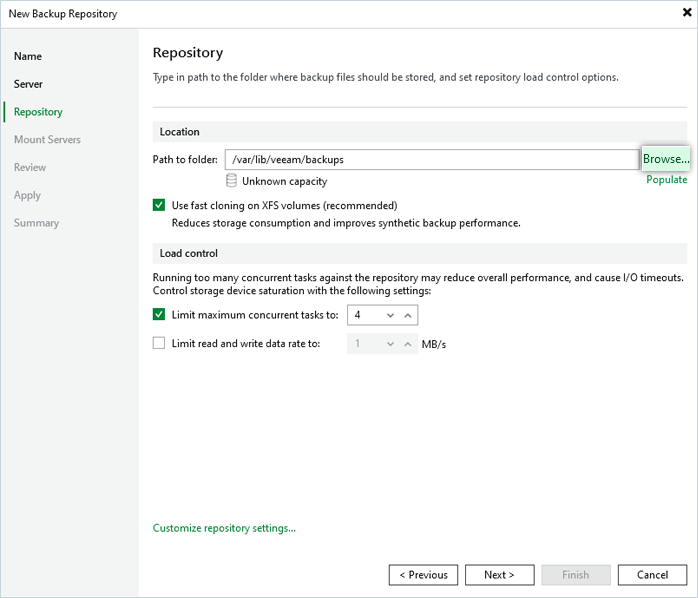
Task: Decrease data rate with down arrow
Action: pos(391,344)
